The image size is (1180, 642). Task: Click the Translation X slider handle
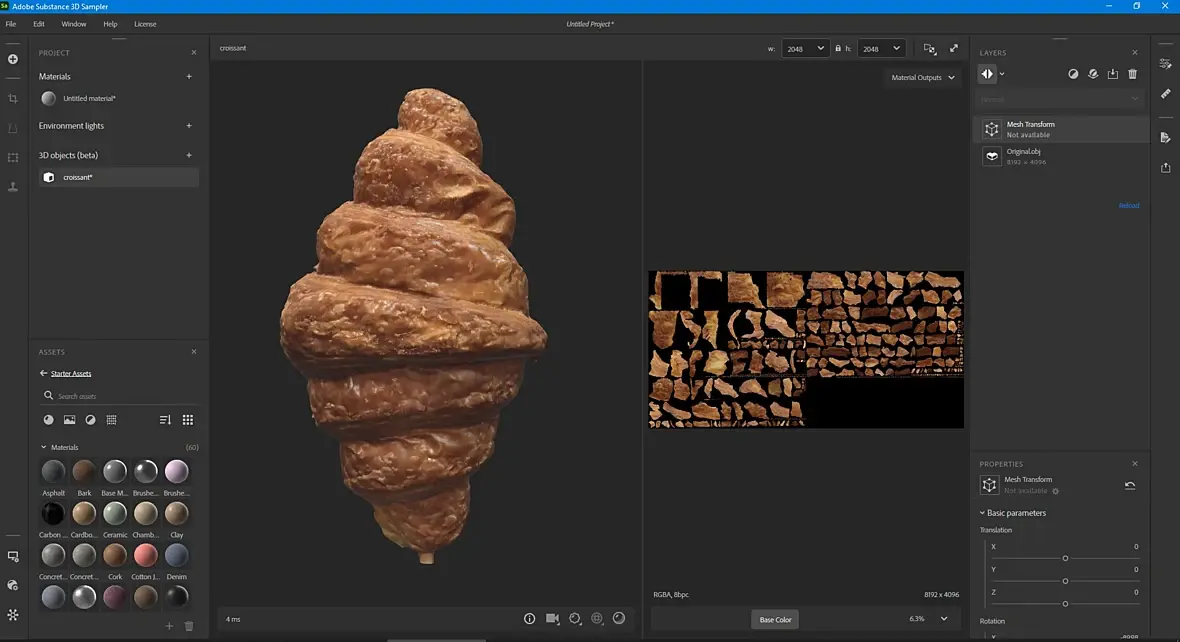click(x=1065, y=558)
